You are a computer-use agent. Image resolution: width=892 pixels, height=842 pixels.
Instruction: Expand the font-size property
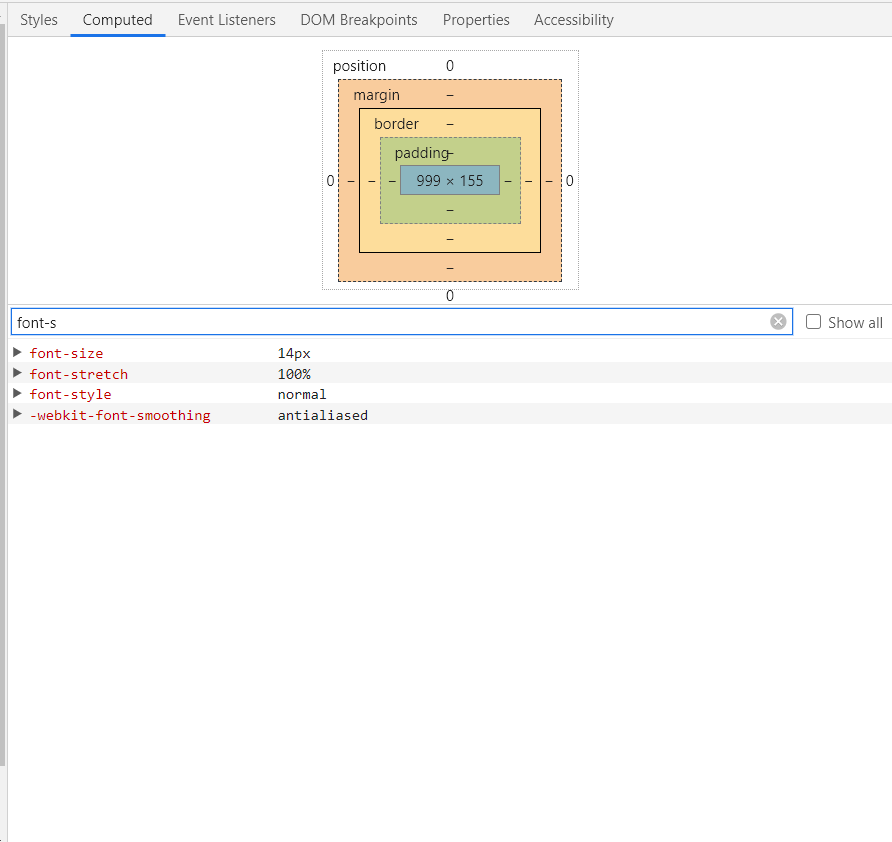pos(17,352)
